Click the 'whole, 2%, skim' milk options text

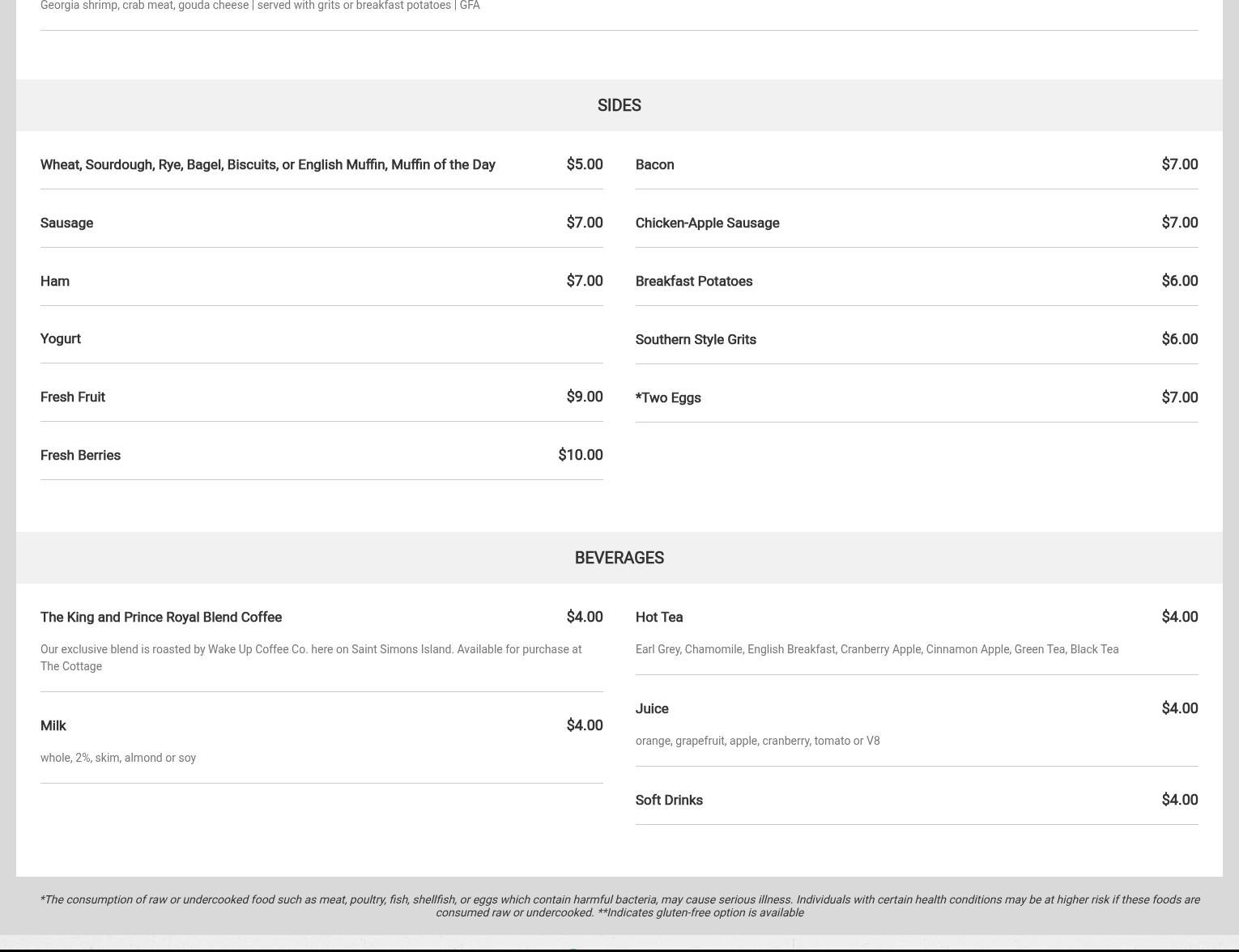(x=118, y=758)
